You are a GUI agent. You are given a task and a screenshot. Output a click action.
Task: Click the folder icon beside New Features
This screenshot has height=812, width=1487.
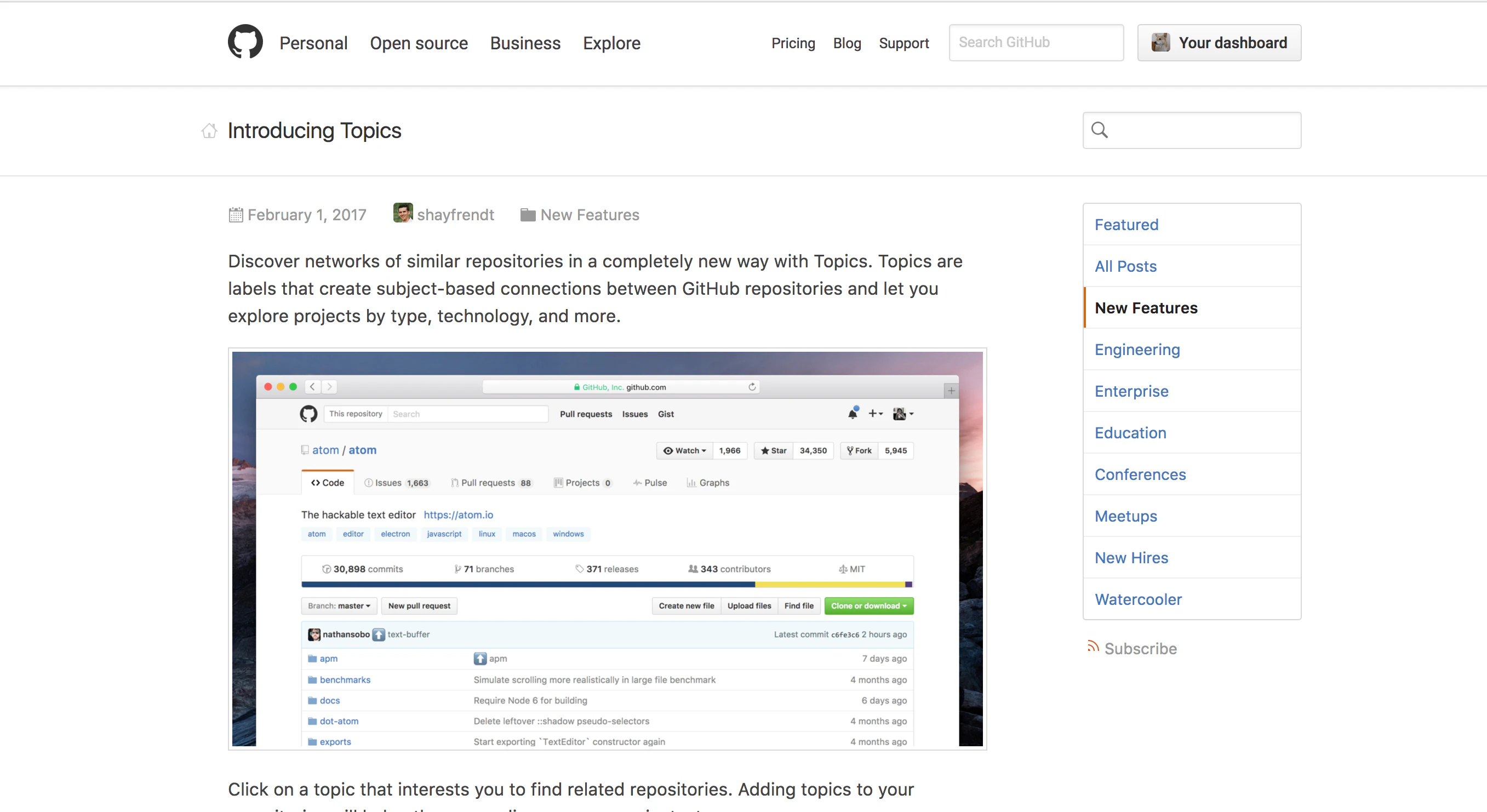[528, 215]
